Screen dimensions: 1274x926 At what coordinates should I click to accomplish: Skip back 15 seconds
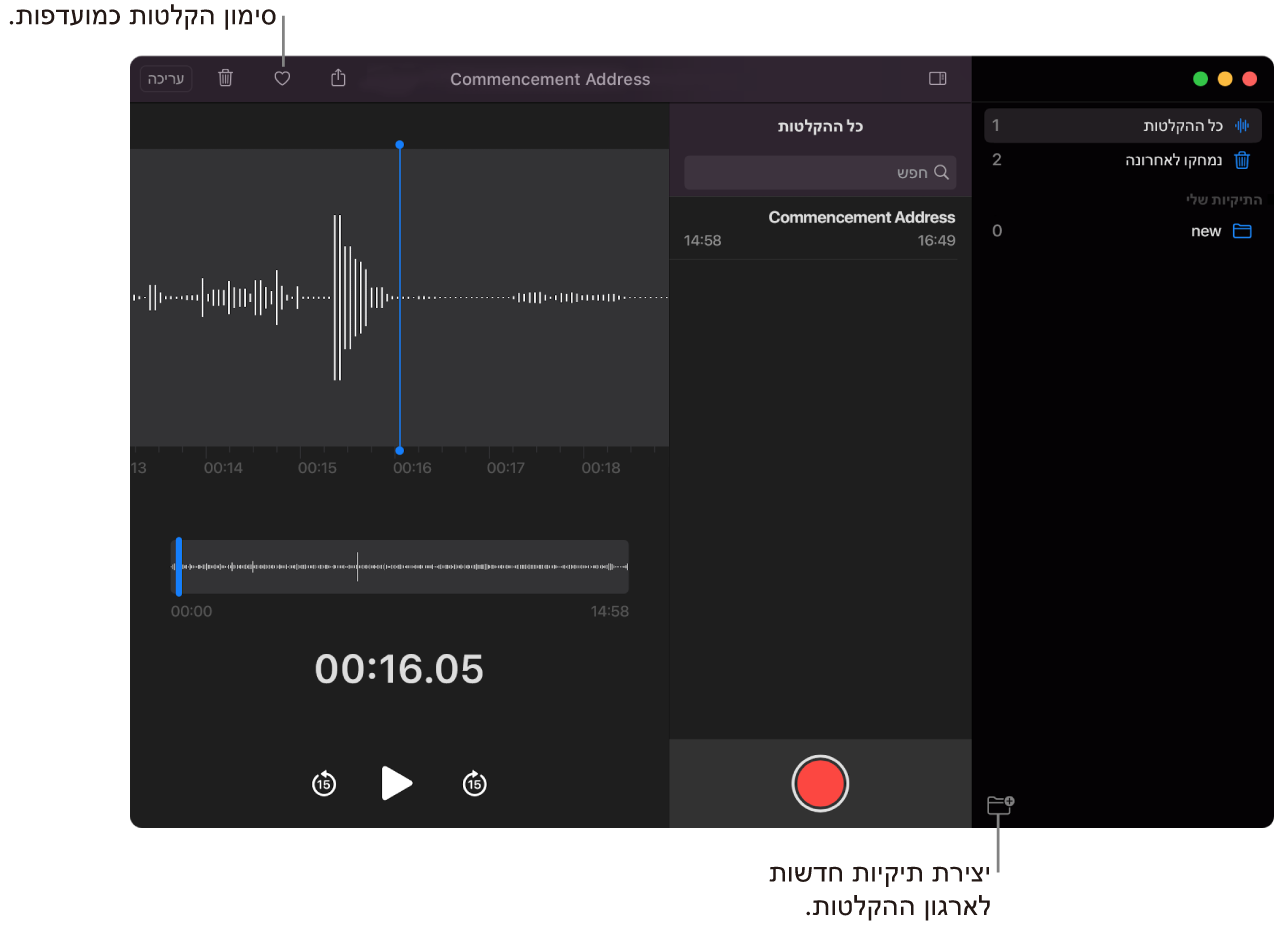coord(324,784)
